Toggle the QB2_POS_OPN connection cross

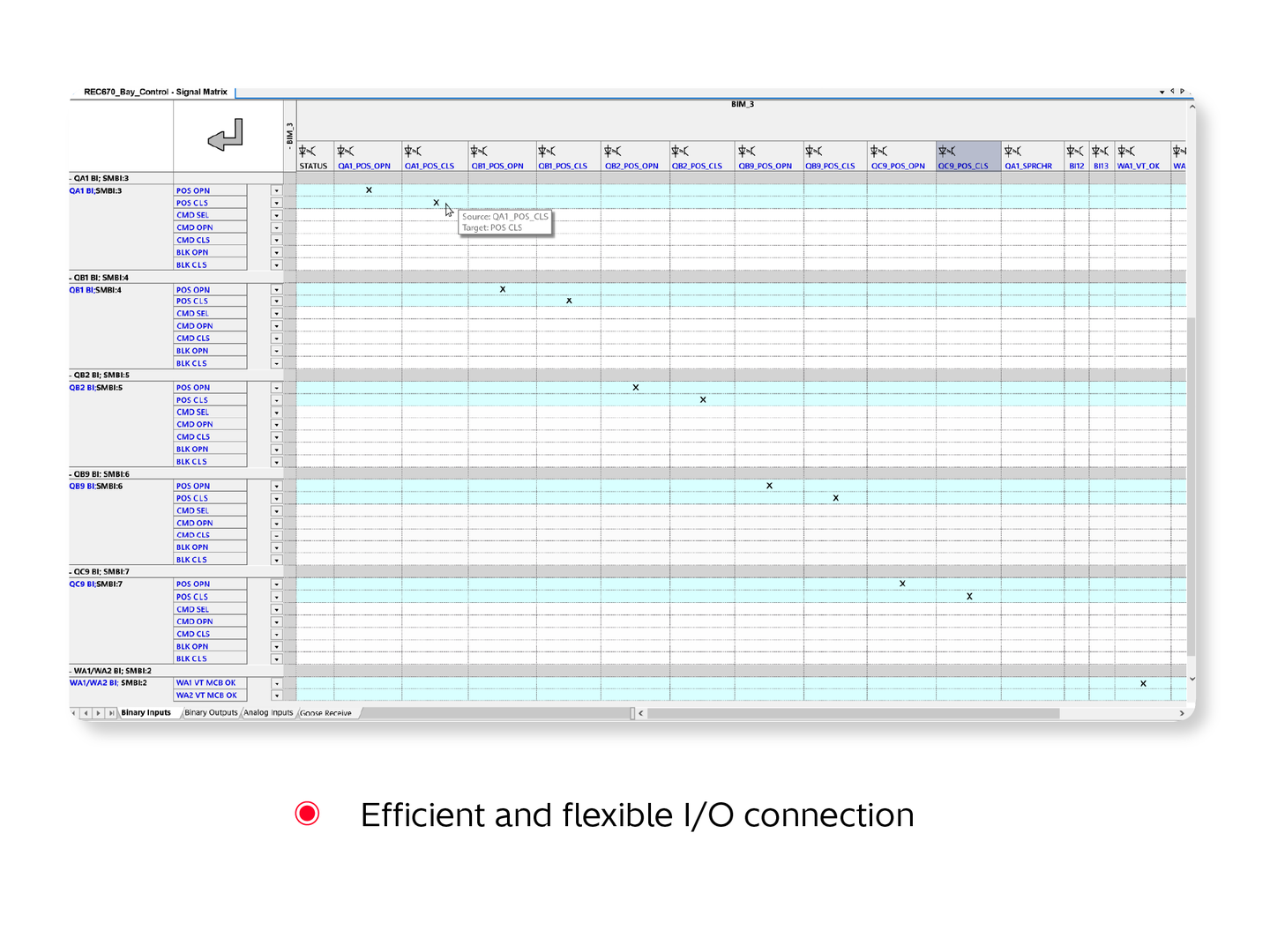636,387
